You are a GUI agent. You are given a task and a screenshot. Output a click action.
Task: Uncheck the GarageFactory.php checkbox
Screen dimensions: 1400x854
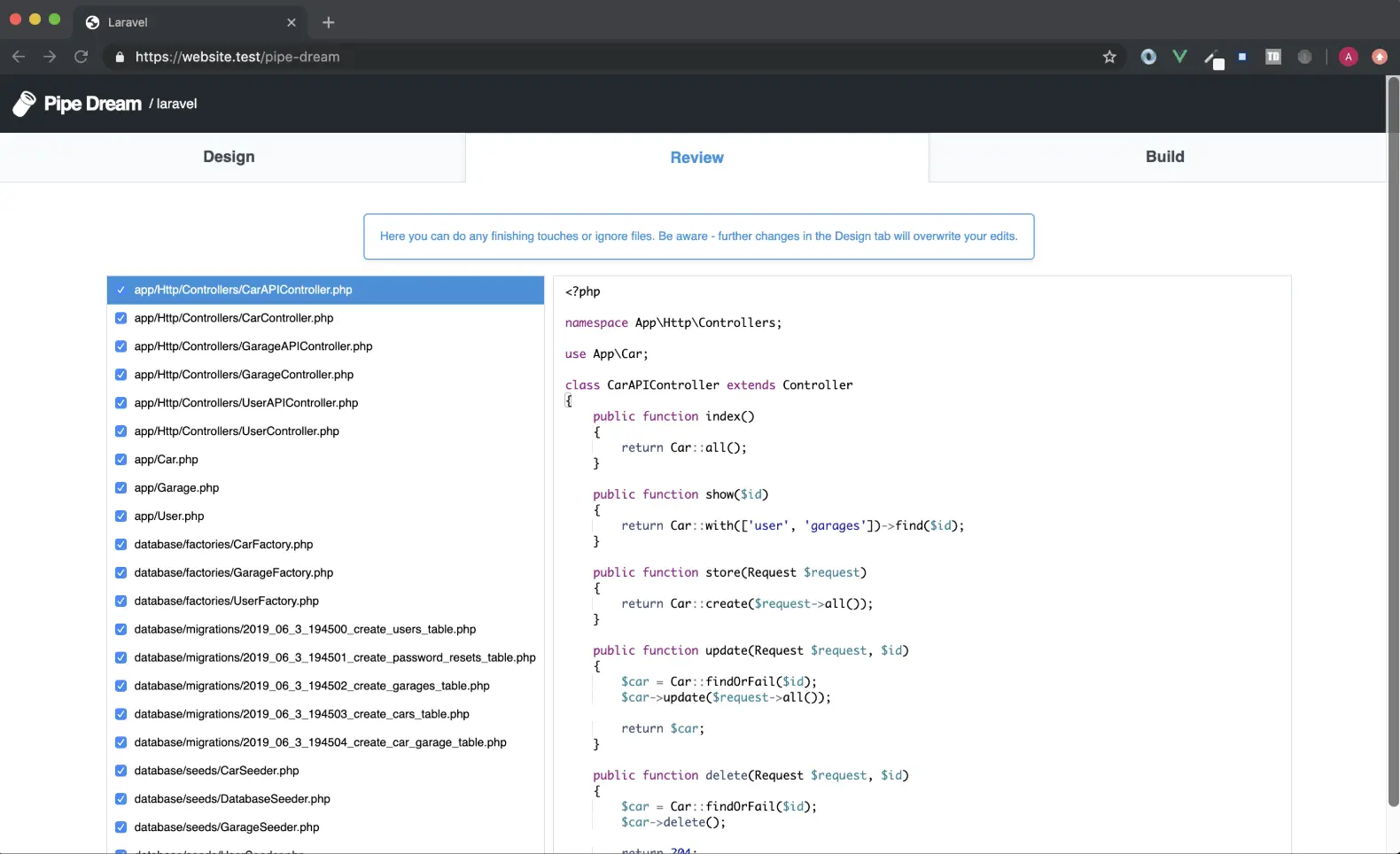[121, 573]
